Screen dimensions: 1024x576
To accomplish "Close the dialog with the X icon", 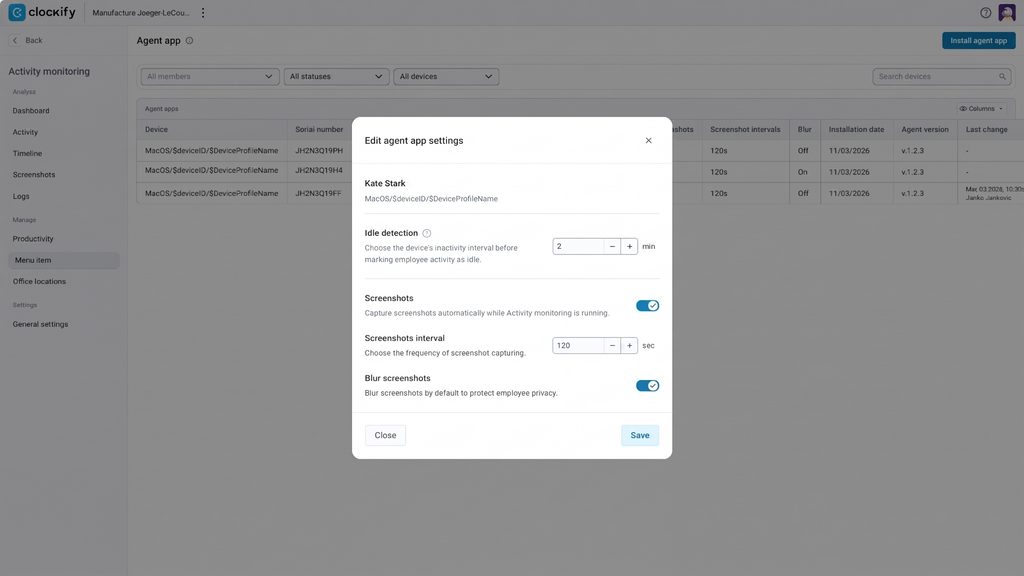I will pos(648,140).
